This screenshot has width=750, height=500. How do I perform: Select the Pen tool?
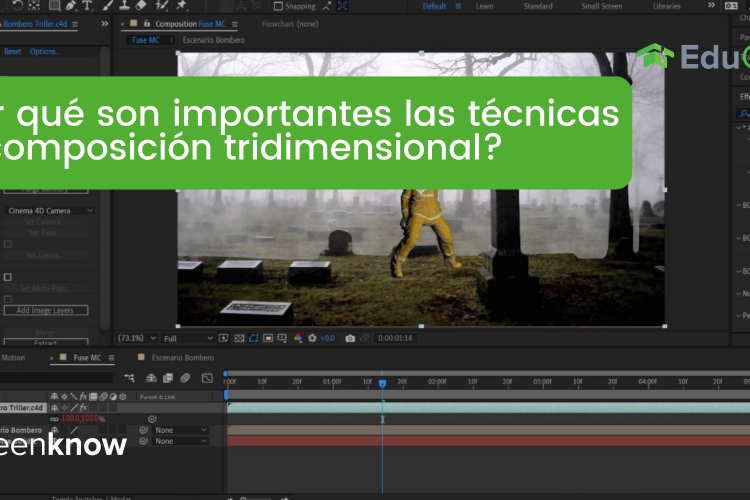71,5
